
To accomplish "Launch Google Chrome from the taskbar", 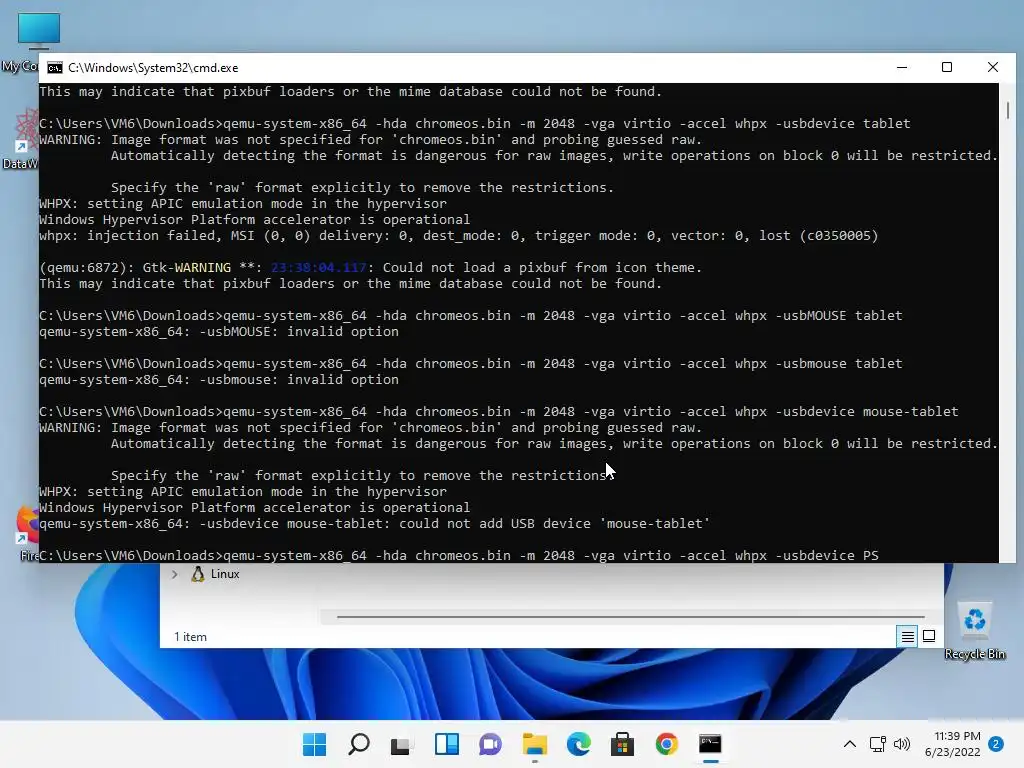I will (667, 744).
